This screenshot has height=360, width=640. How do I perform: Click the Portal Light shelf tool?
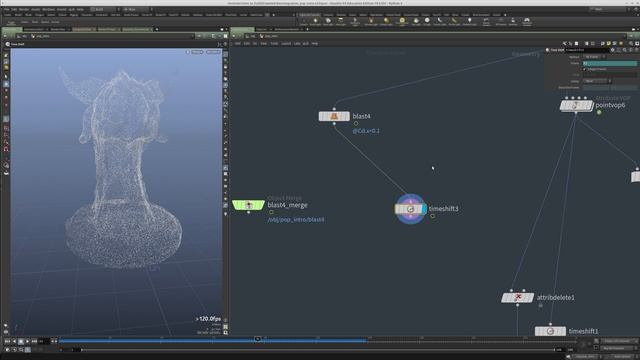(454, 21)
